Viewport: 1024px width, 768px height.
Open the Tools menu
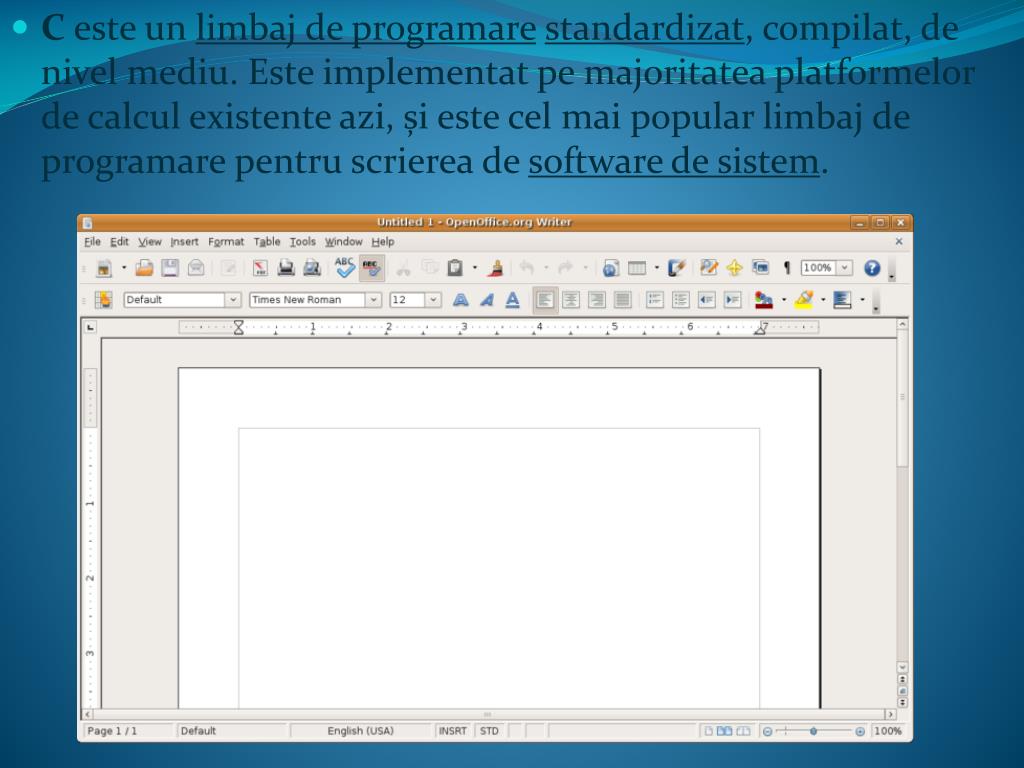pos(302,242)
